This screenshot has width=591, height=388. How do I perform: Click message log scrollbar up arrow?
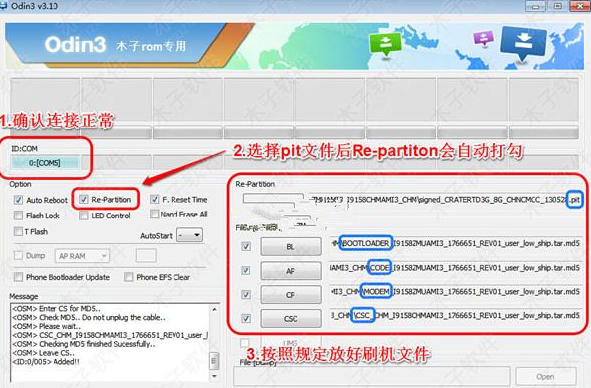tap(214, 310)
